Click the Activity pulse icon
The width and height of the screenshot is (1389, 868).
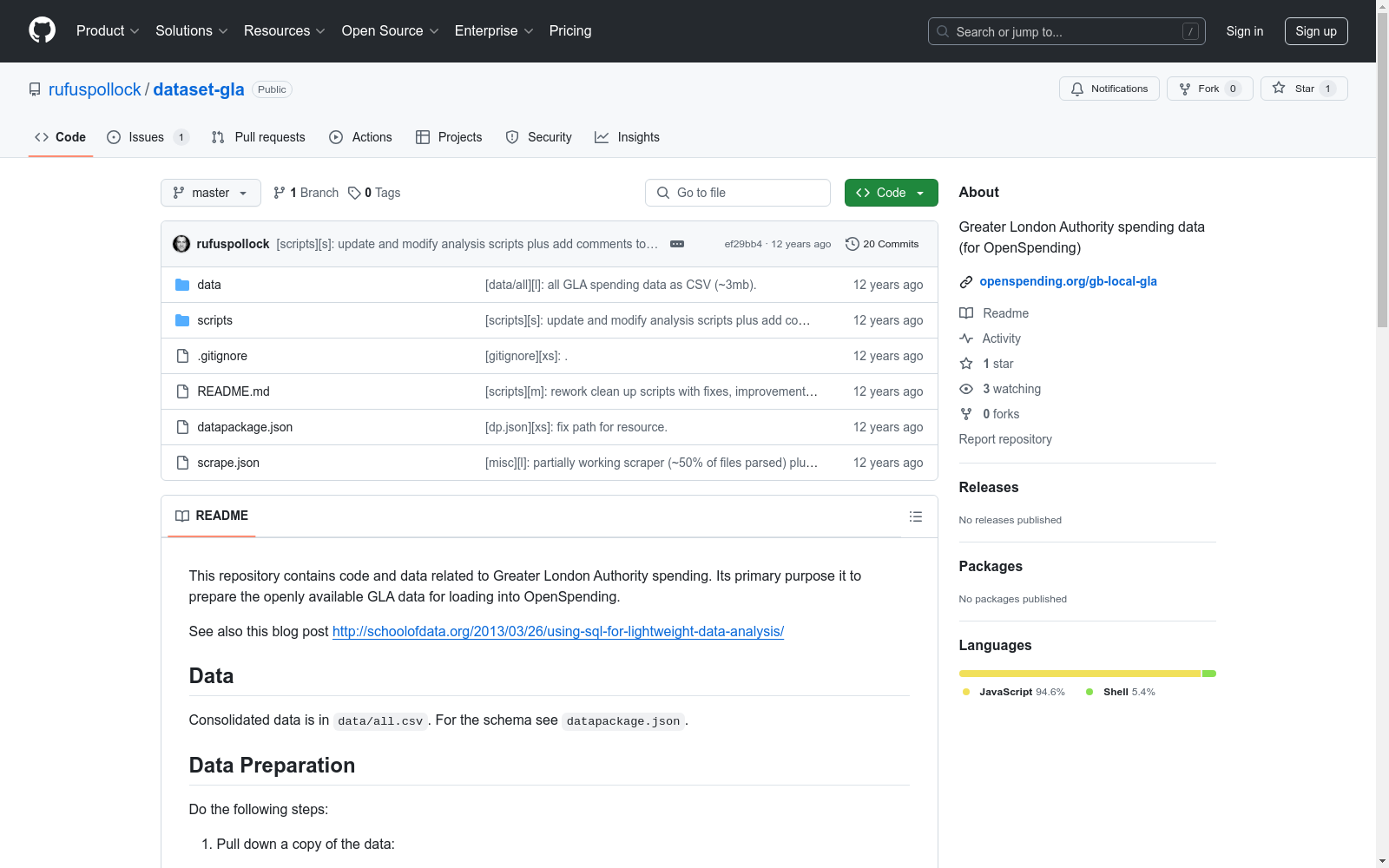[x=966, y=339]
